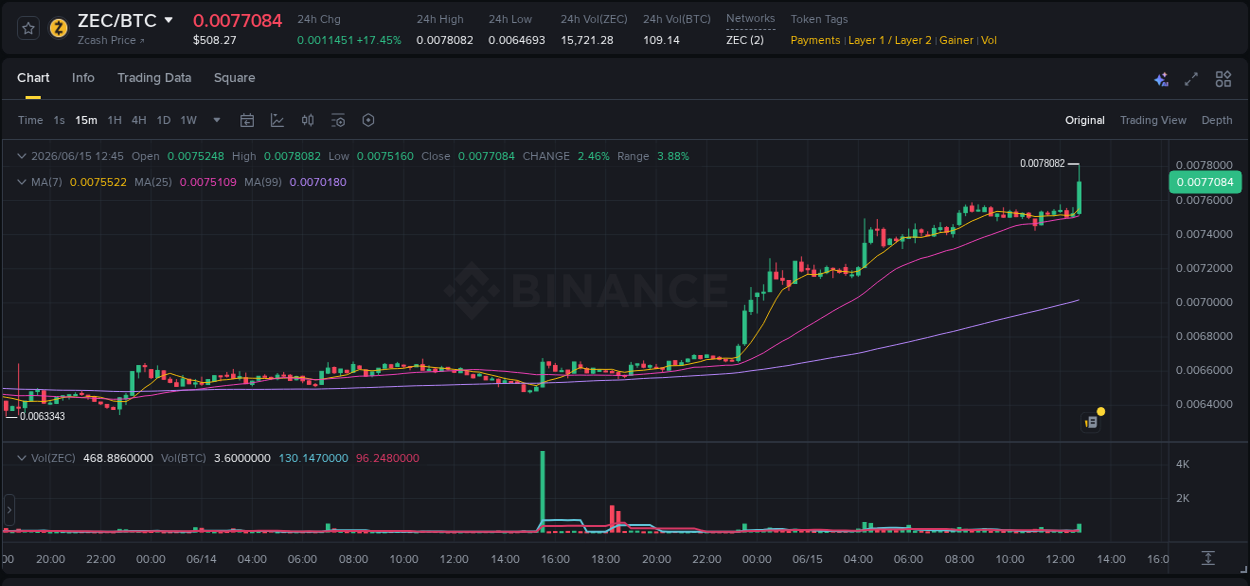
Task: Open the hexagon chart settings icon
Action: point(368,120)
